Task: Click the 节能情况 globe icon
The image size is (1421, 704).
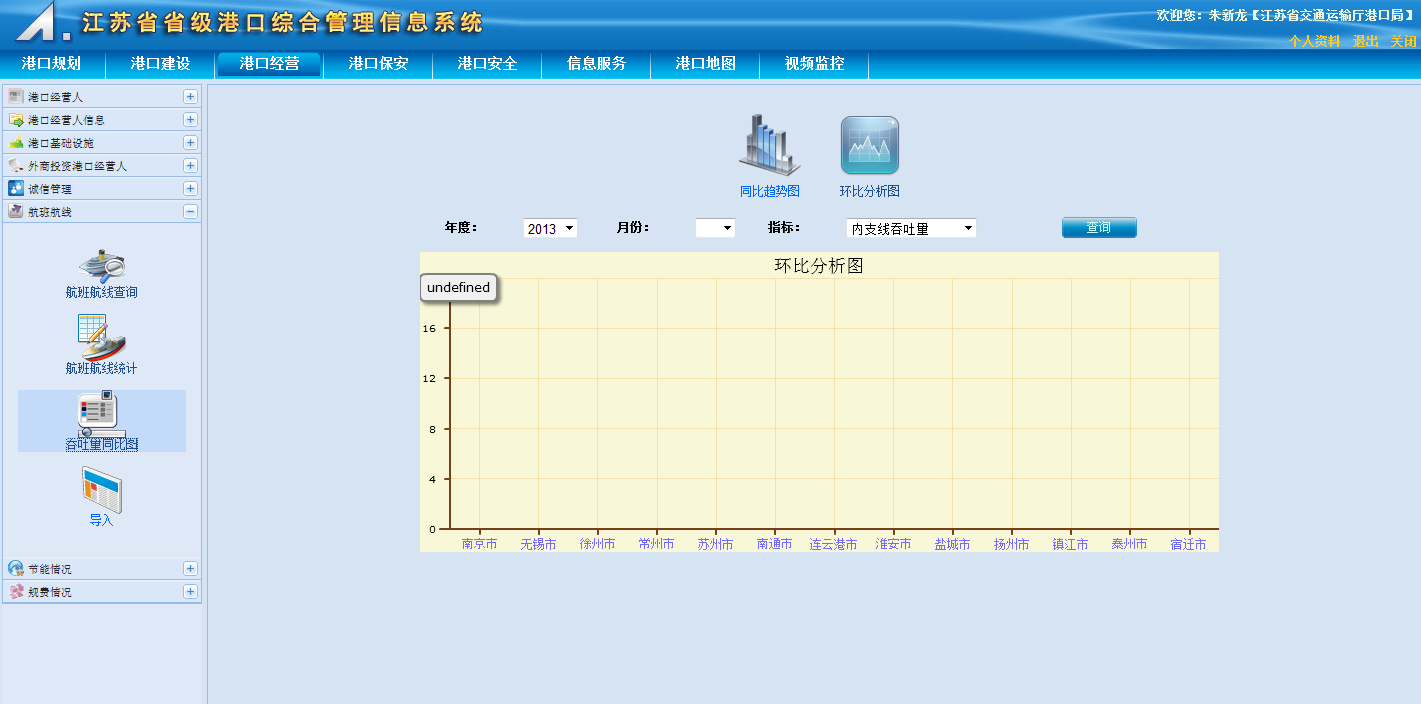Action: coord(15,568)
